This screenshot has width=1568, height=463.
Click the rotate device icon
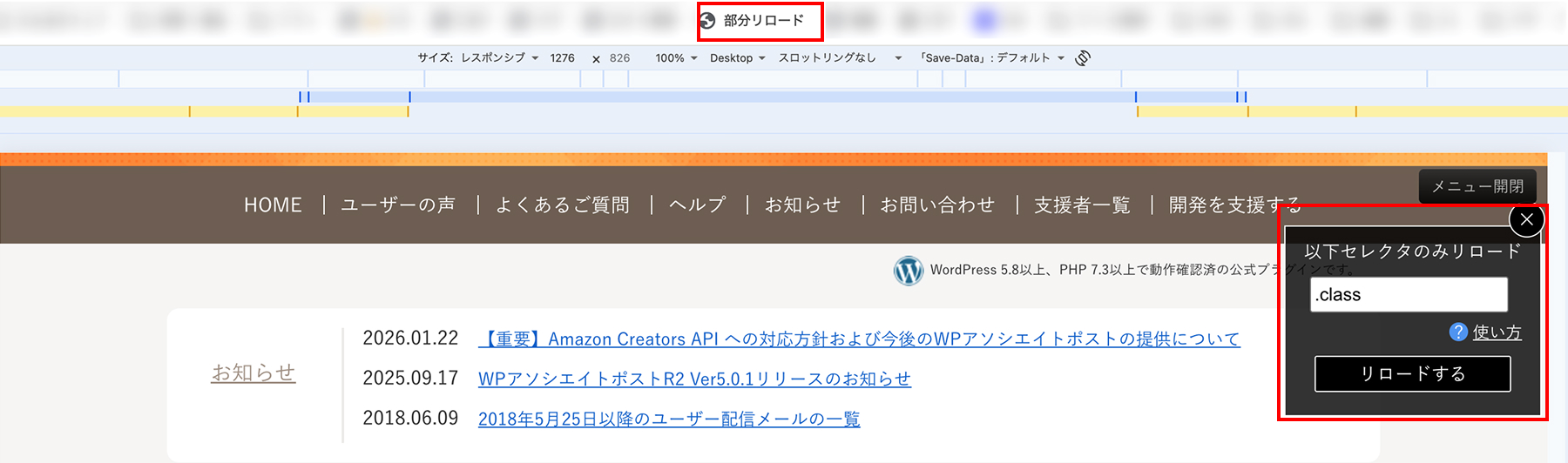point(1083,58)
